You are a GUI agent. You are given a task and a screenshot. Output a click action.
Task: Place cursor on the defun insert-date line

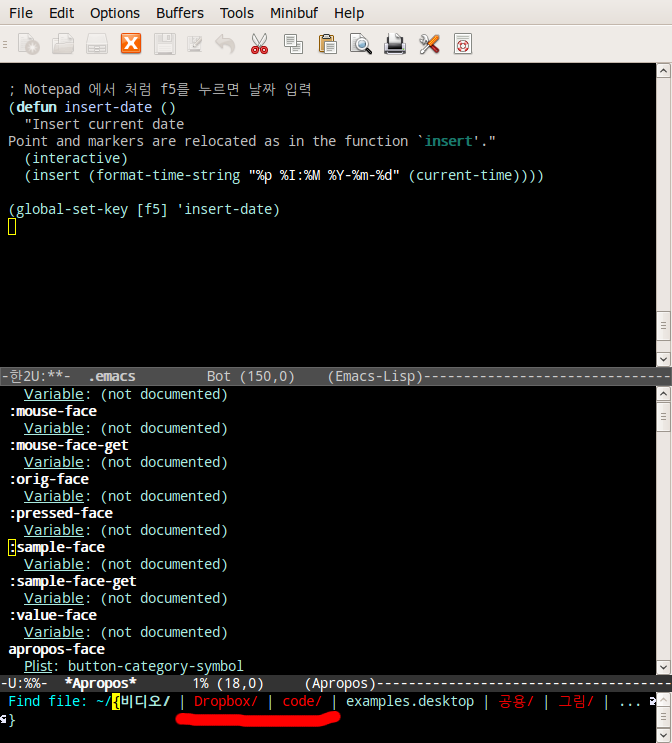pos(92,108)
